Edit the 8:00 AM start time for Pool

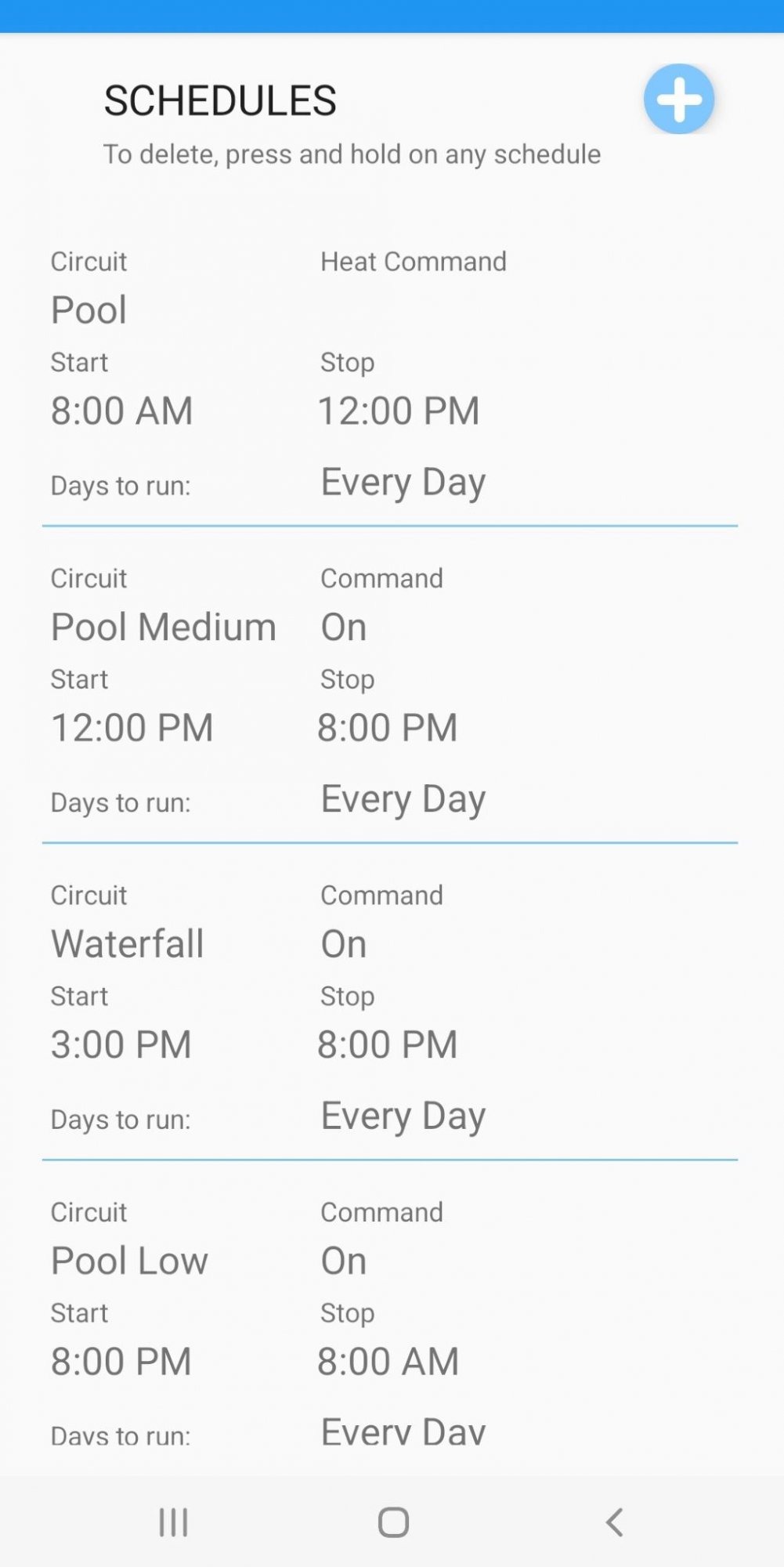[x=121, y=411]
